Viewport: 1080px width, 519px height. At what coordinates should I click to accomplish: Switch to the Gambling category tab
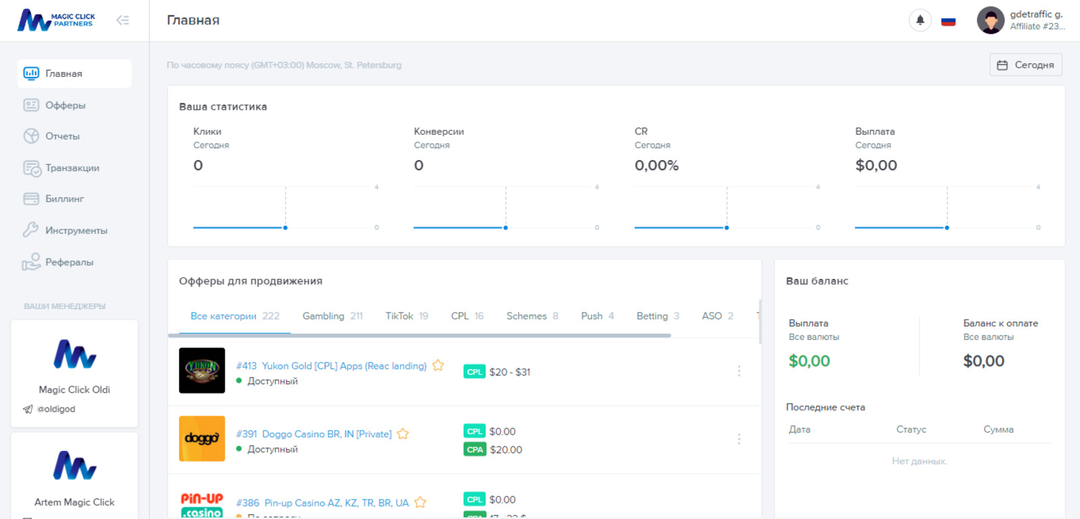pyautogui.click(x=332, y=316)
